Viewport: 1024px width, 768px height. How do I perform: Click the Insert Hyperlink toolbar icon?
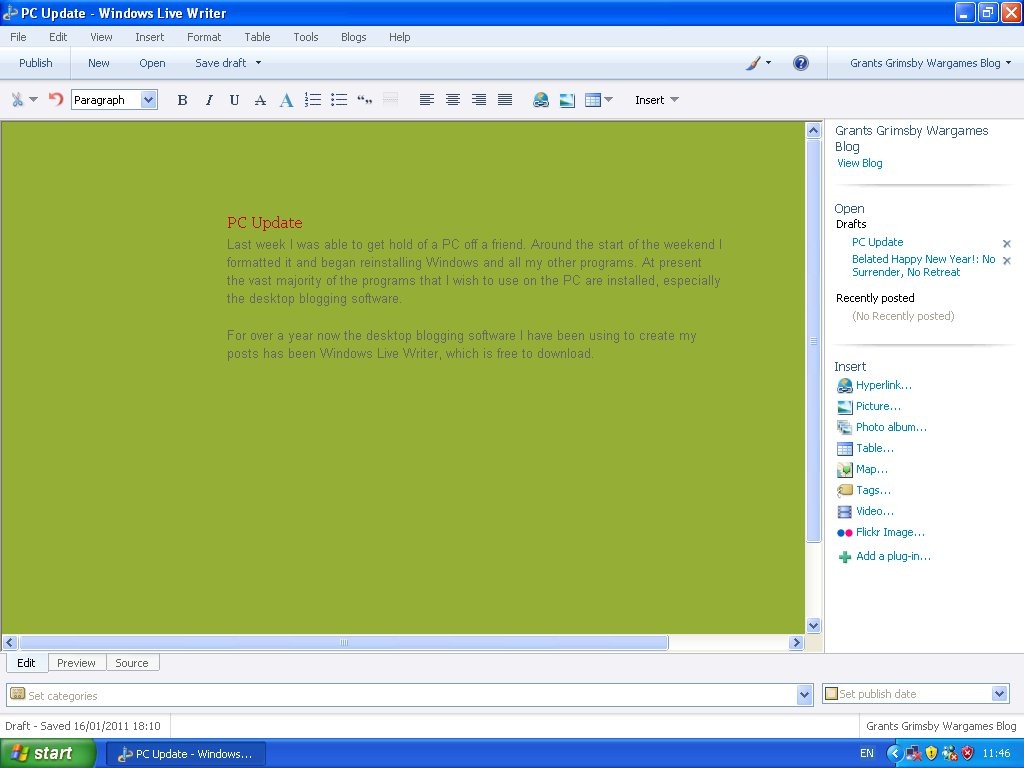tap(541, 100)
